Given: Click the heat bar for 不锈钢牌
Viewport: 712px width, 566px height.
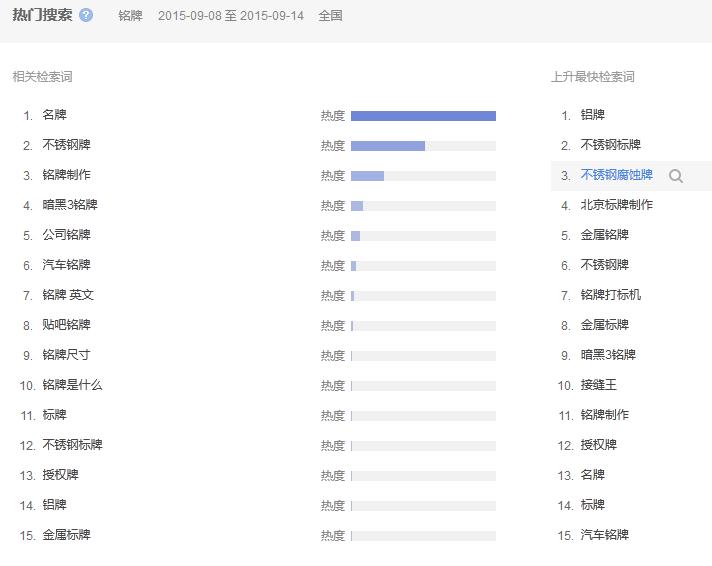Looking at the screenshot, I should click(423, 146).
